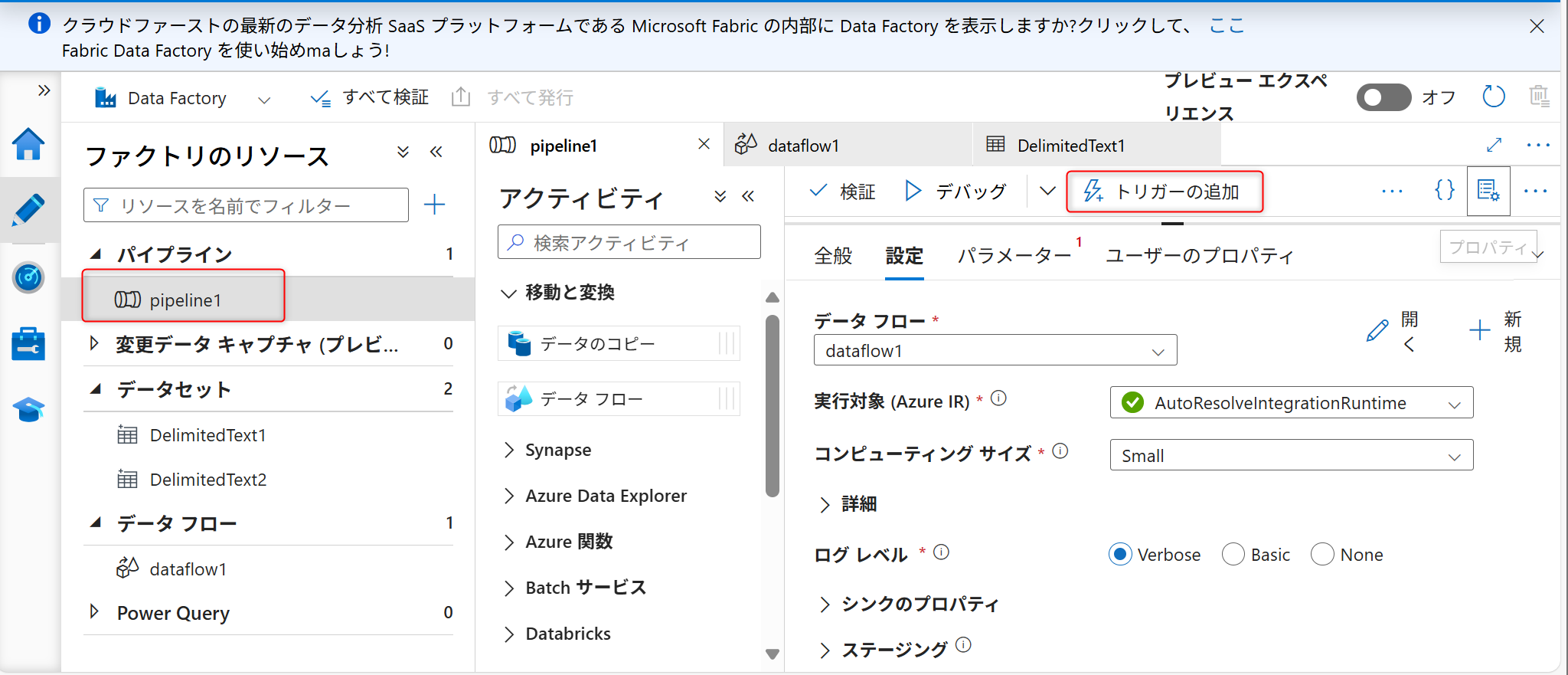Select the None log level radio button
Viewport: 1568px width, 675px height.
click(1322, 554)
